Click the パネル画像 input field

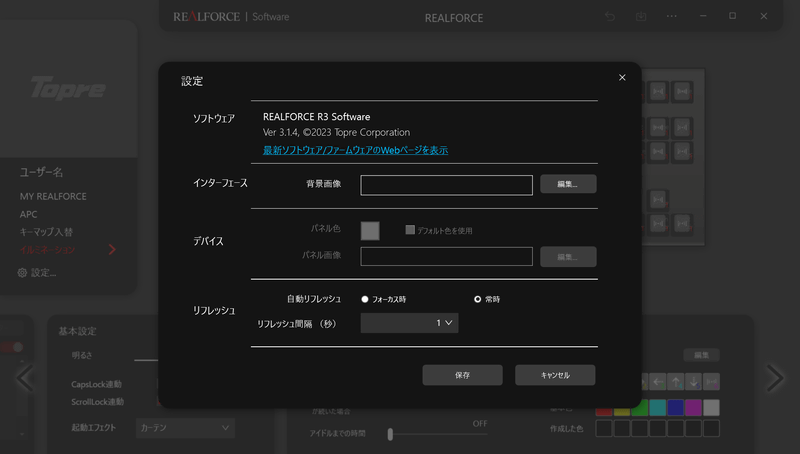[446, 257]
